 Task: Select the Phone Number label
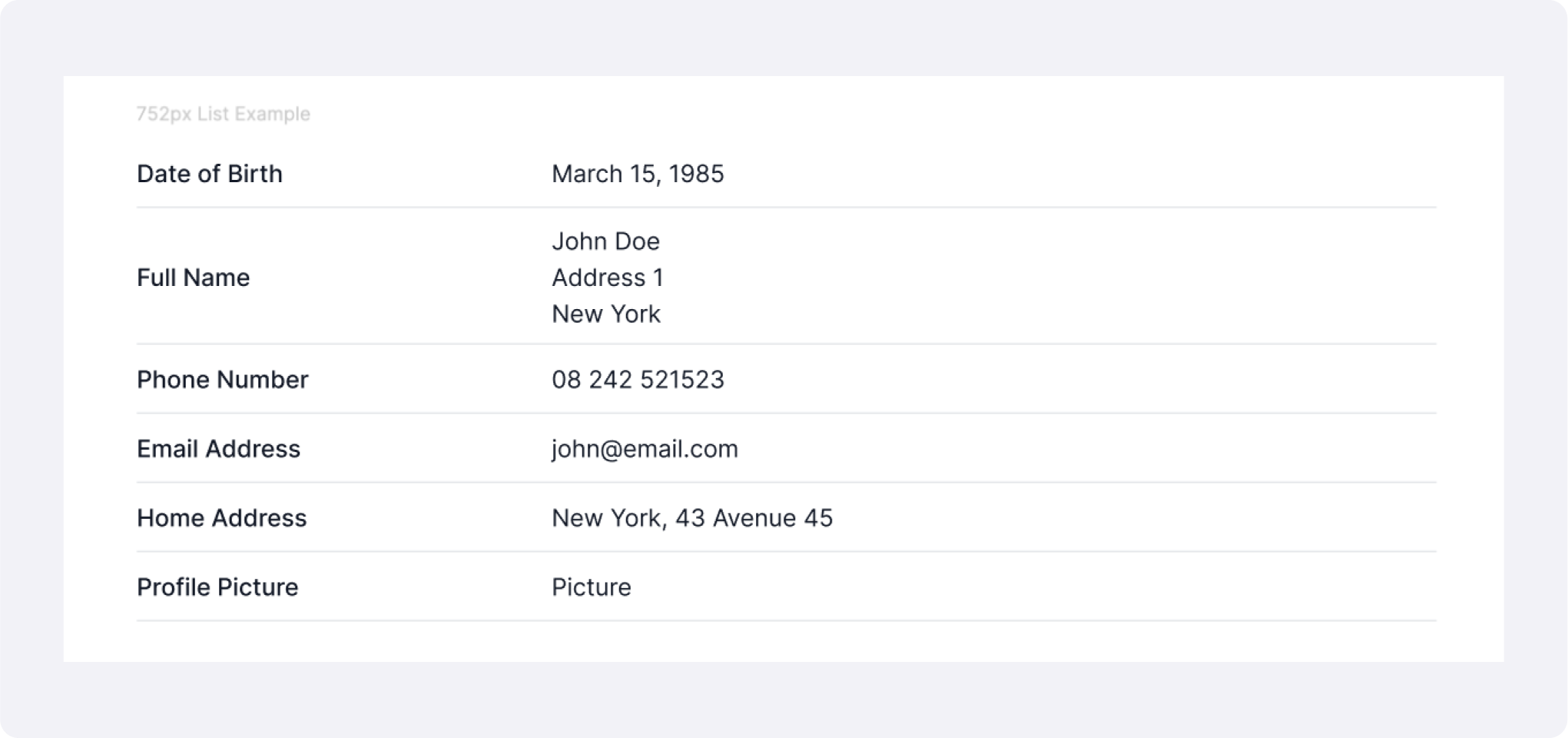tap(223, 380)
